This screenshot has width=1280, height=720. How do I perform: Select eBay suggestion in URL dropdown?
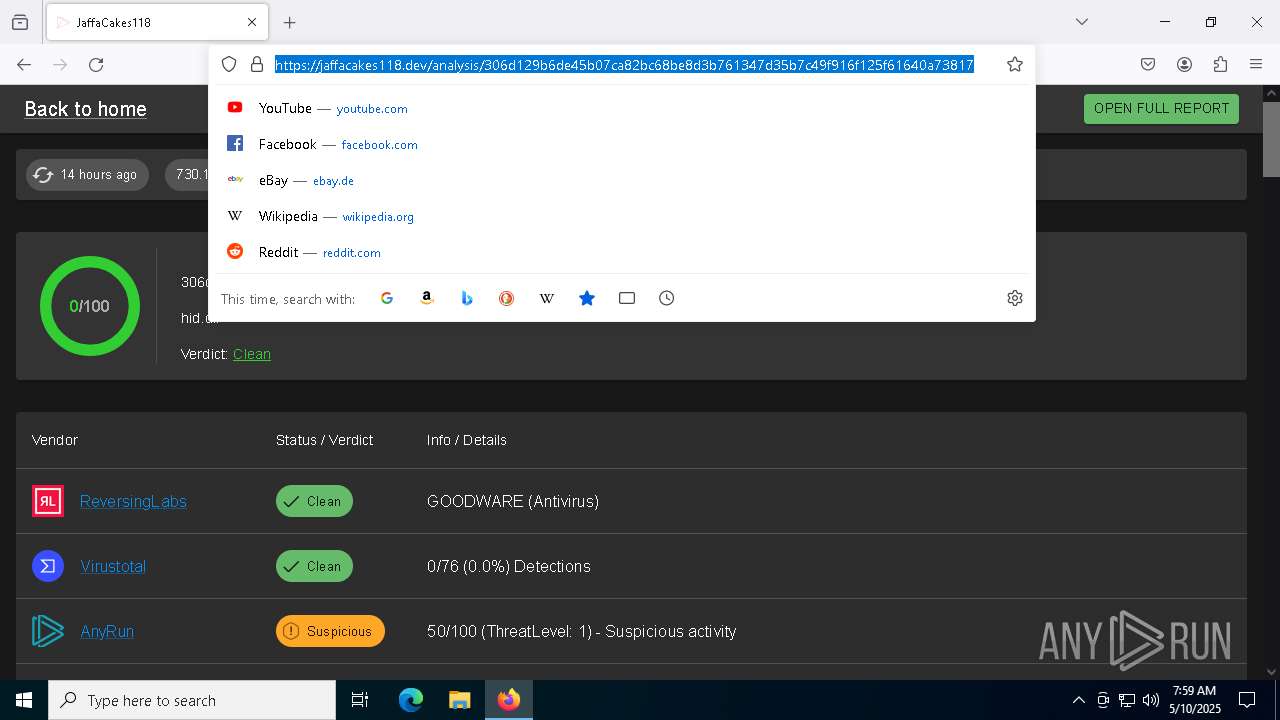(x=622, y=180)
